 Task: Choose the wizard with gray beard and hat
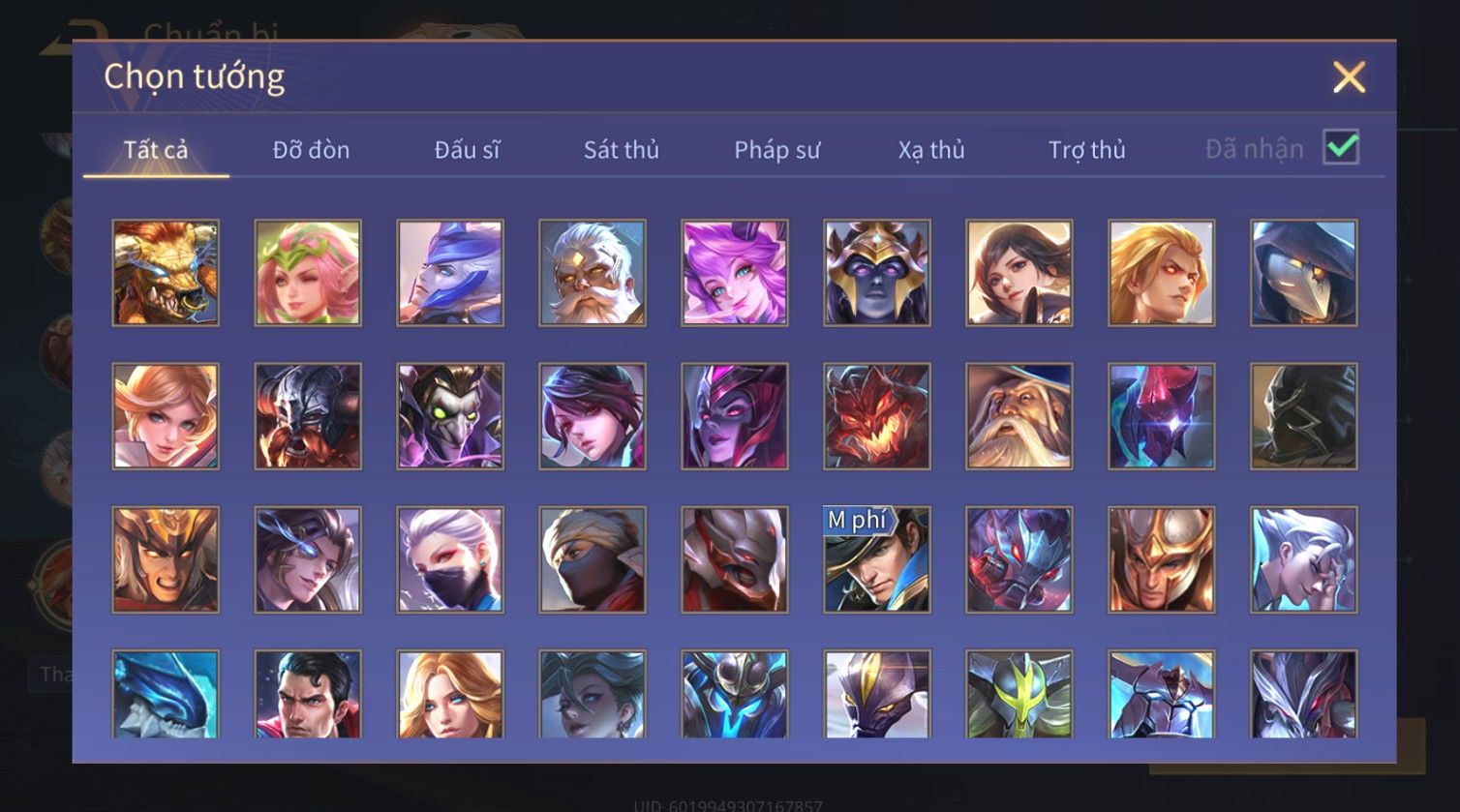pos(1019,416)
